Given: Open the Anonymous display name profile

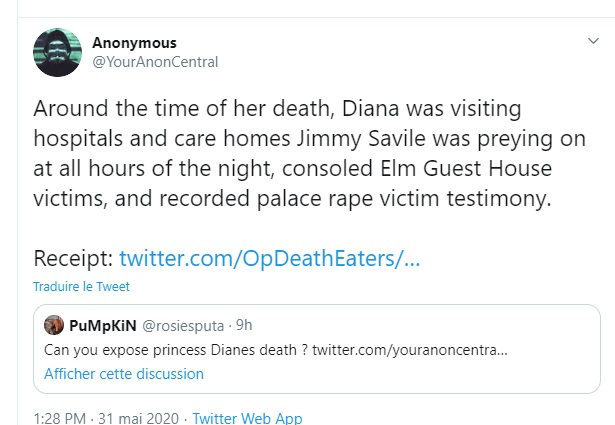Looking at the screenshot, I should (x=134, y=43).
